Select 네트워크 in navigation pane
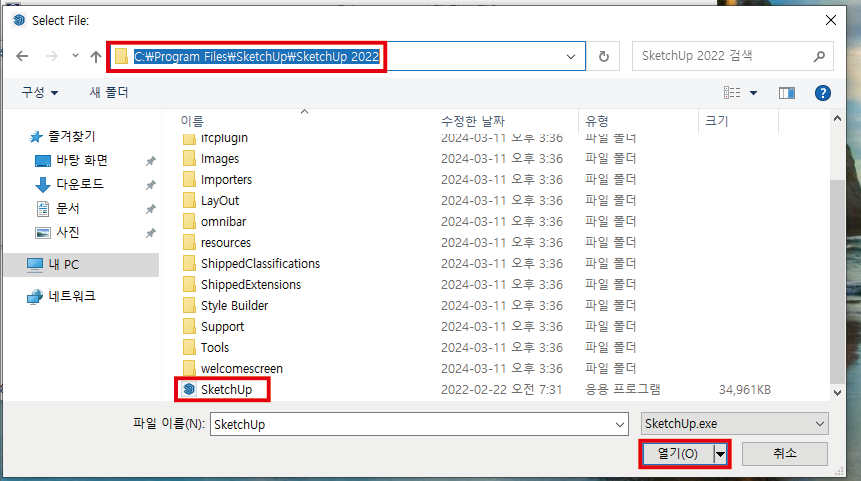Viewport: 861px width, 481px height. pos(71,297)
